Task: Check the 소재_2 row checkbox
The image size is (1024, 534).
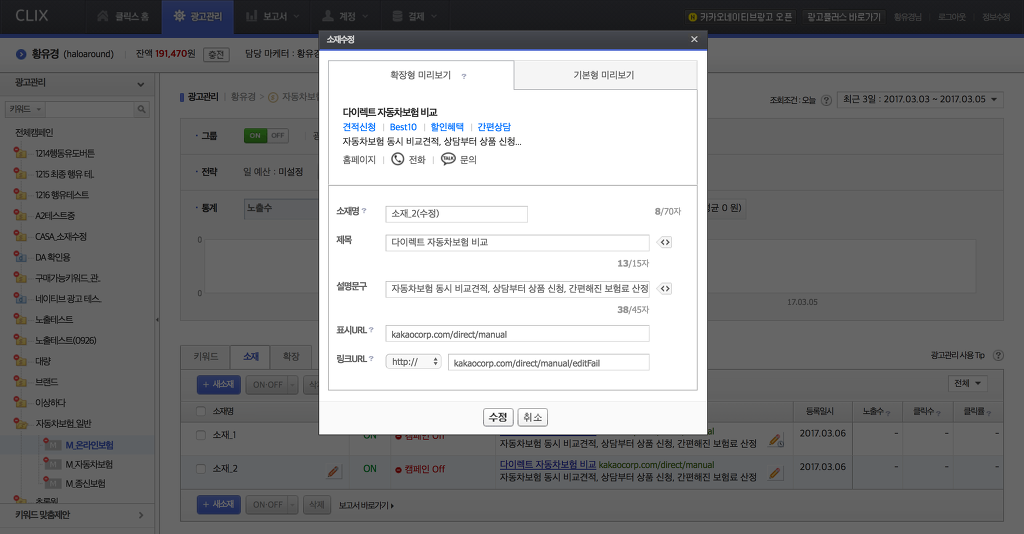Action: pos(201,469)
